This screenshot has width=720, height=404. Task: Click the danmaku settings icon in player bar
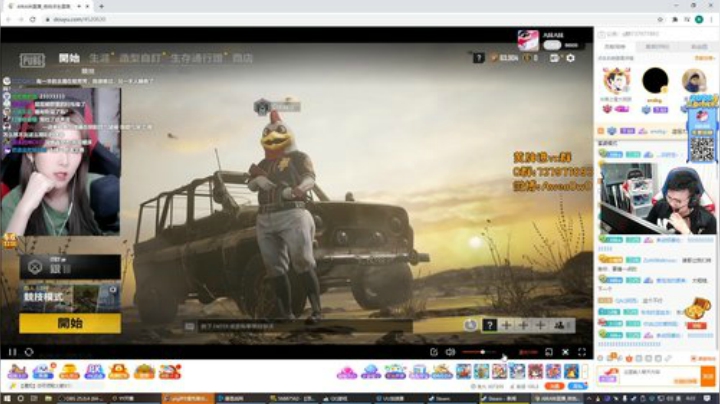click(434, 352)
